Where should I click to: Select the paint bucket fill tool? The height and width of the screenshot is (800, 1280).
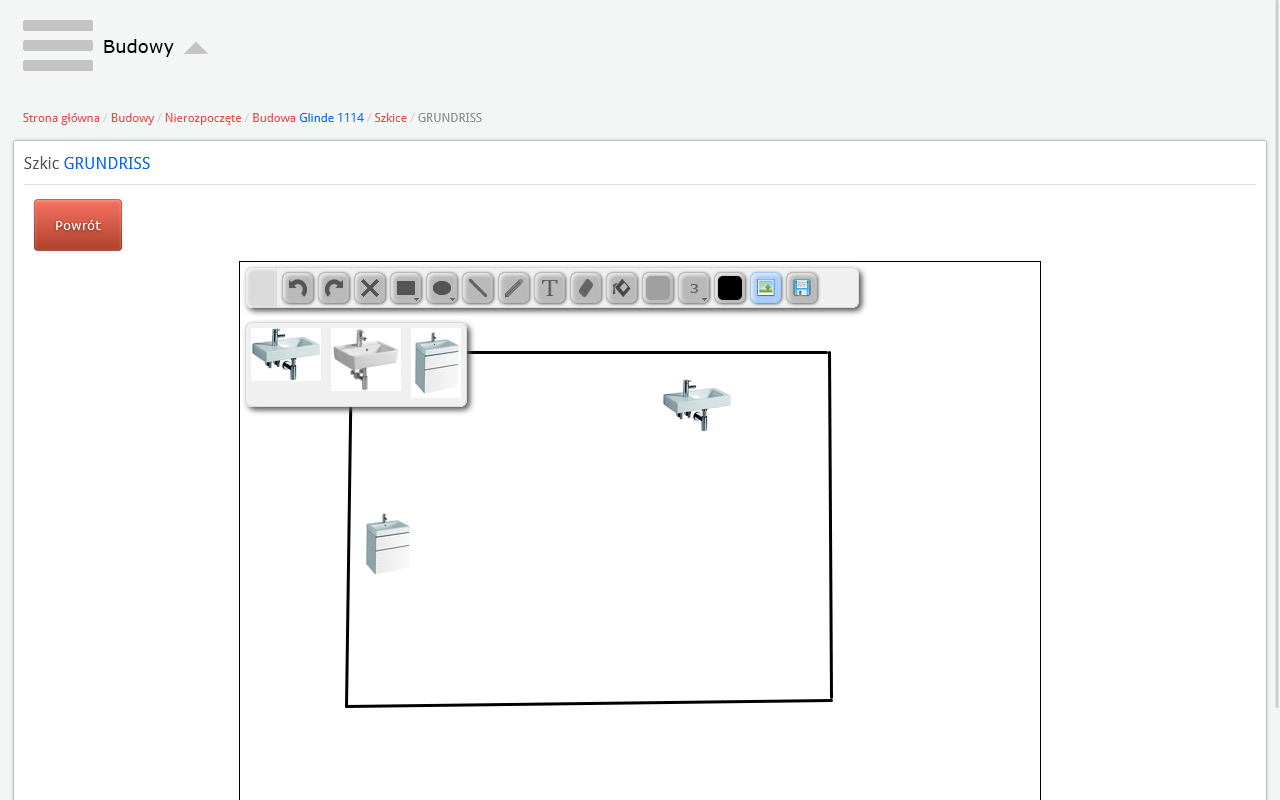click(x=622, y=289)
